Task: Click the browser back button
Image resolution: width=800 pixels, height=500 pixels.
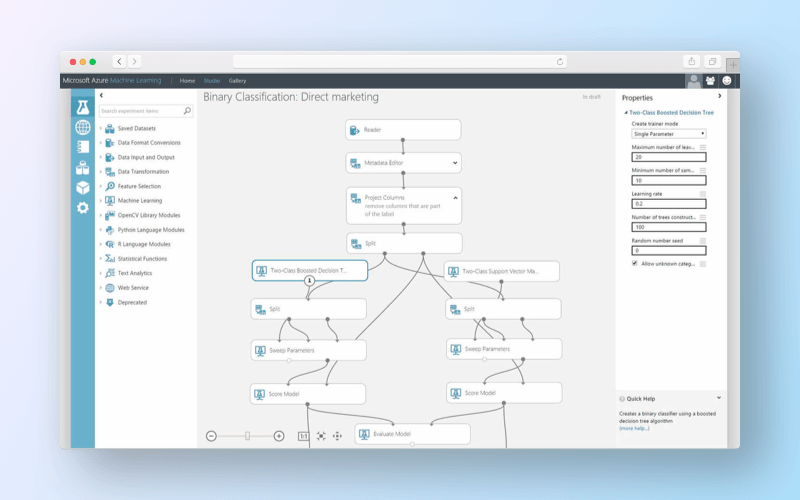Action: point(119,62)
